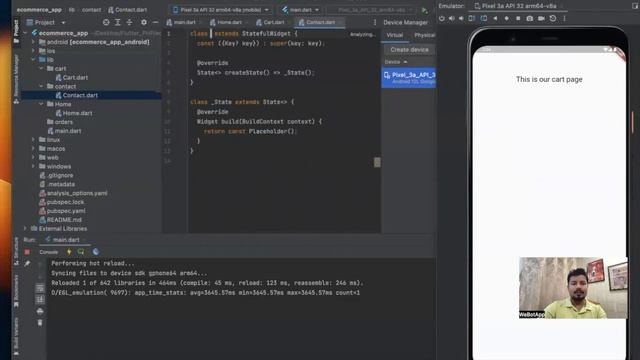Viewport: 640px width, 360px height.
Task: Collapse the Home folder
Action: pos(41,104)
